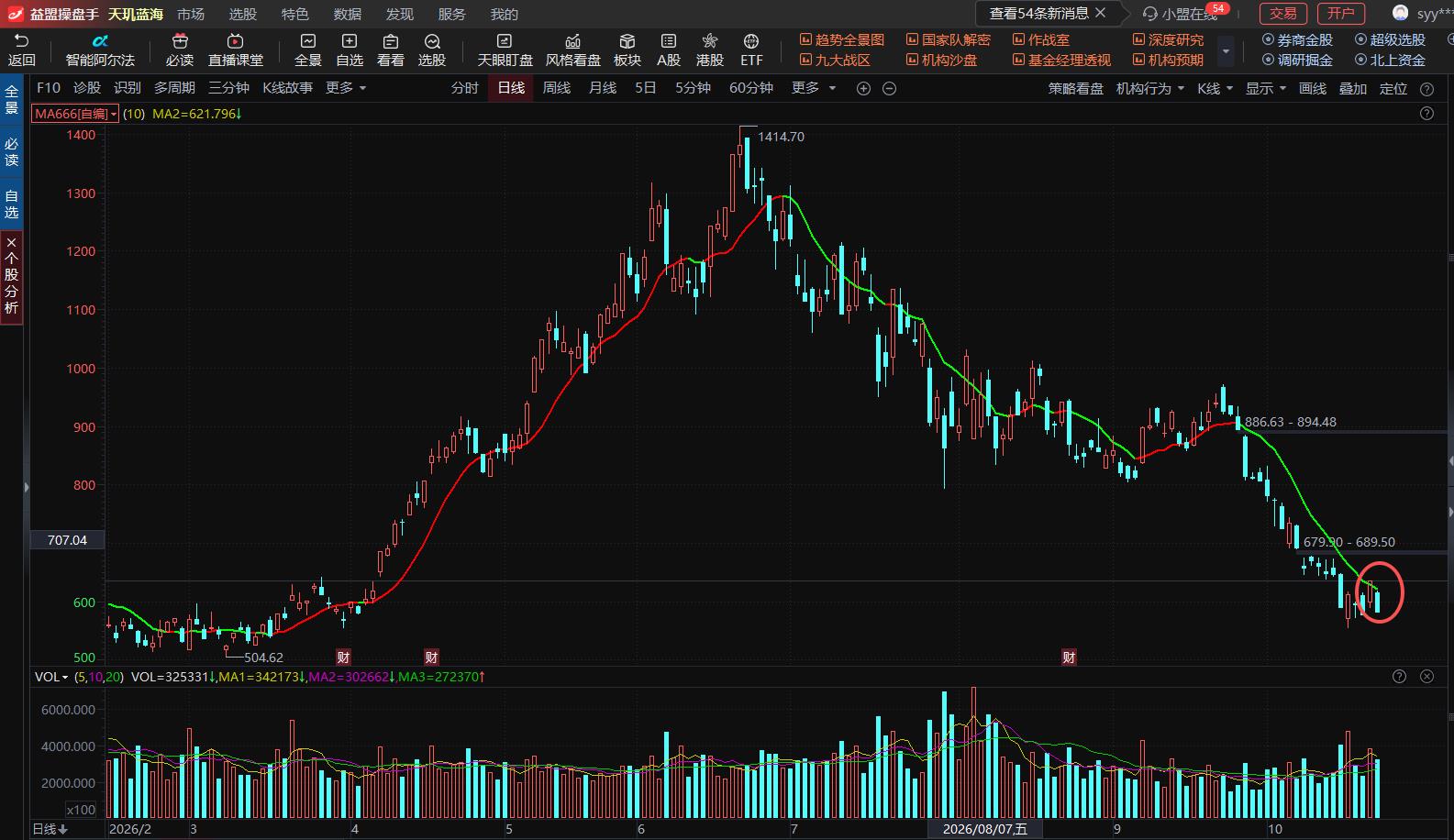The image size is (1454, 840).
Task: Open the 数据 menu
Action: (x=348, y=14)
